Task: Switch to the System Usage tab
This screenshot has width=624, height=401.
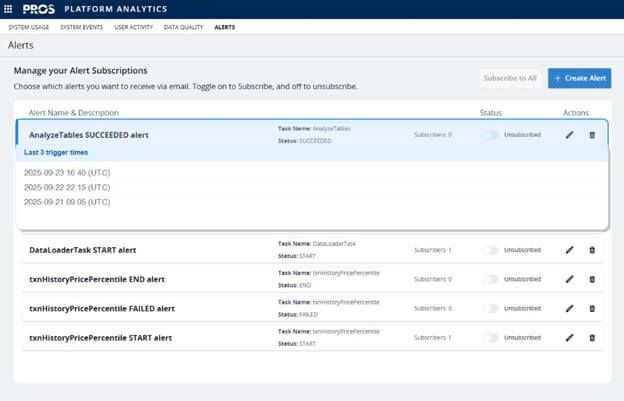Action: [28, 27]
